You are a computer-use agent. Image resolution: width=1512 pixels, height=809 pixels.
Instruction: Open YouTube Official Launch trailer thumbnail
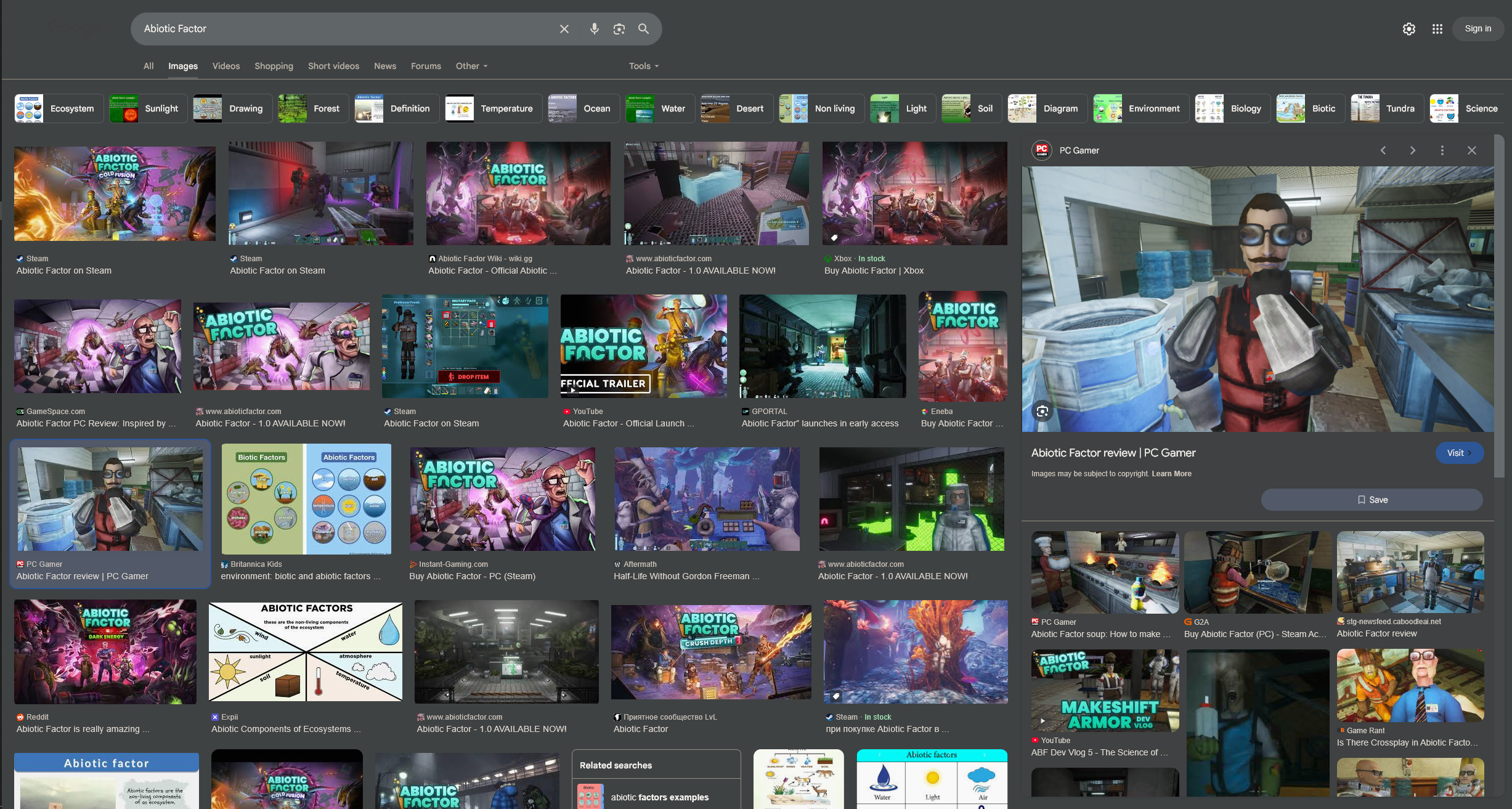643,346
